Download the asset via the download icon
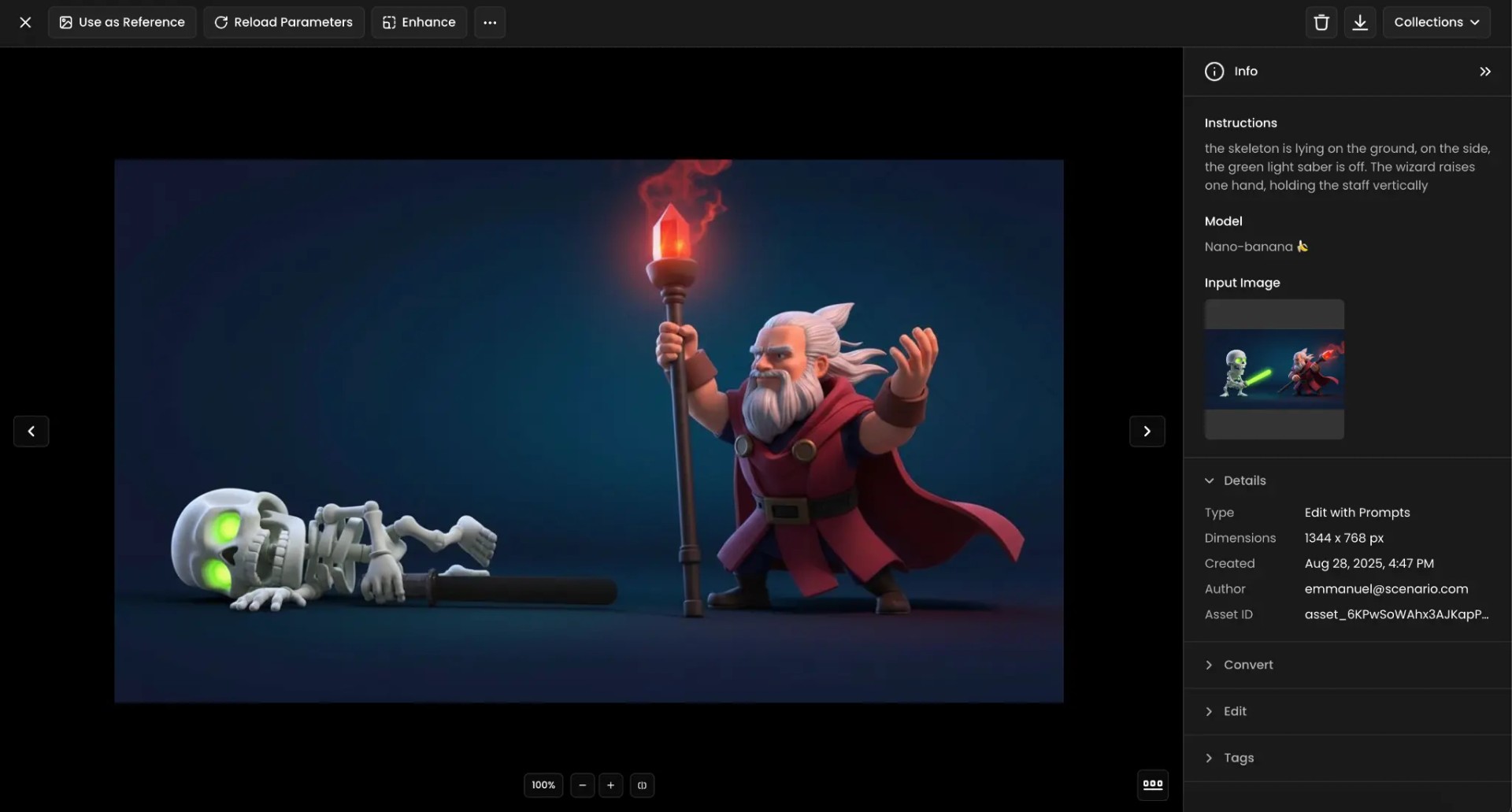This screenshot has height=812, width=1512. click(1360, 22)
